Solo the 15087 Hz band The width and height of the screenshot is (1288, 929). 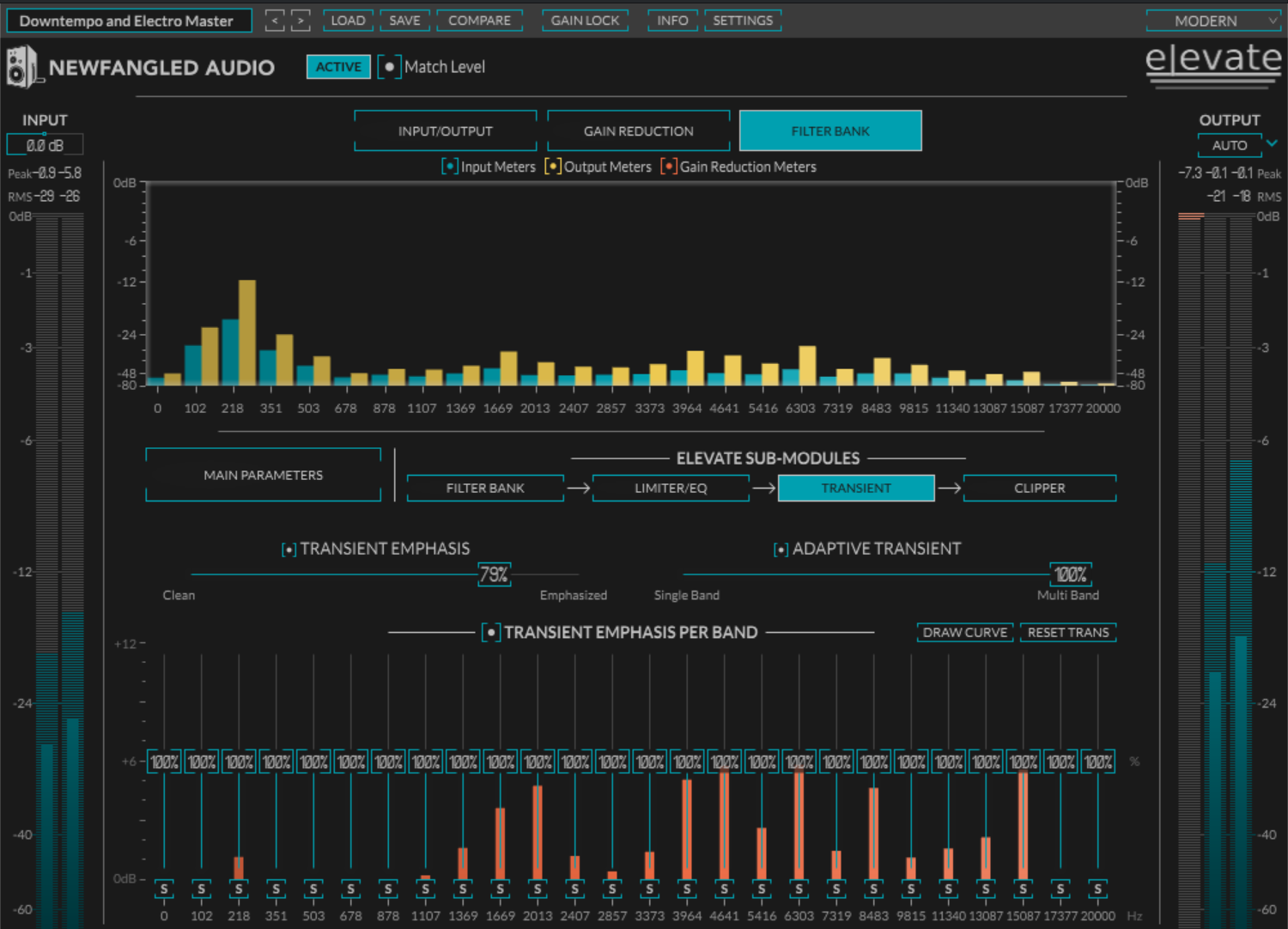[x=1024, y=890]
